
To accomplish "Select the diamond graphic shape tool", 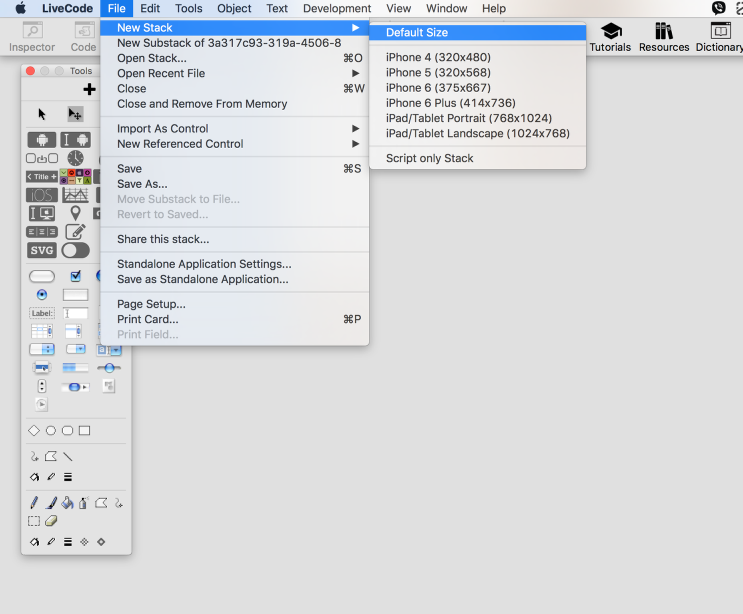I will [x=34, y=431].
